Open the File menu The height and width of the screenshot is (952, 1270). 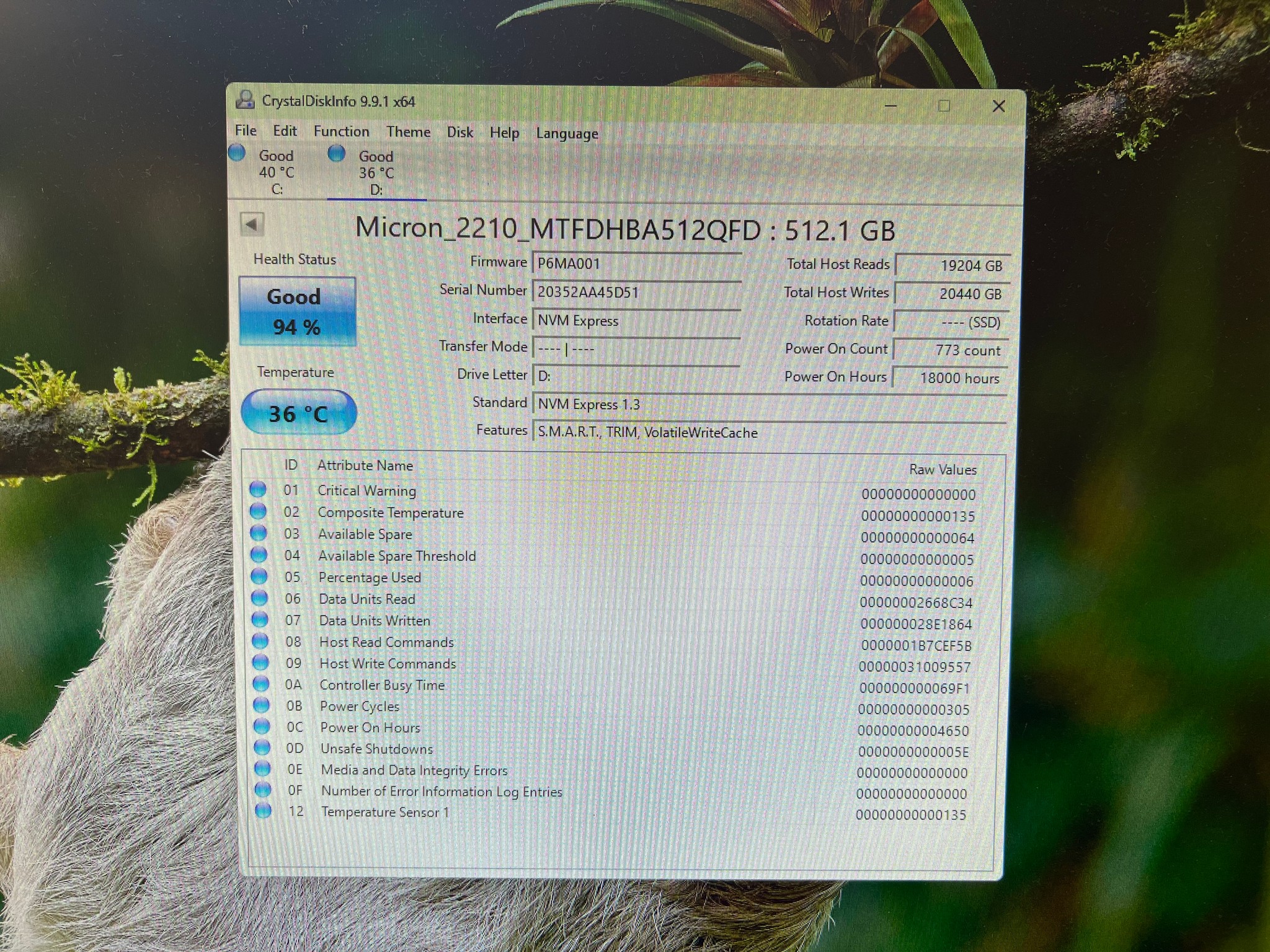(246, 131)
